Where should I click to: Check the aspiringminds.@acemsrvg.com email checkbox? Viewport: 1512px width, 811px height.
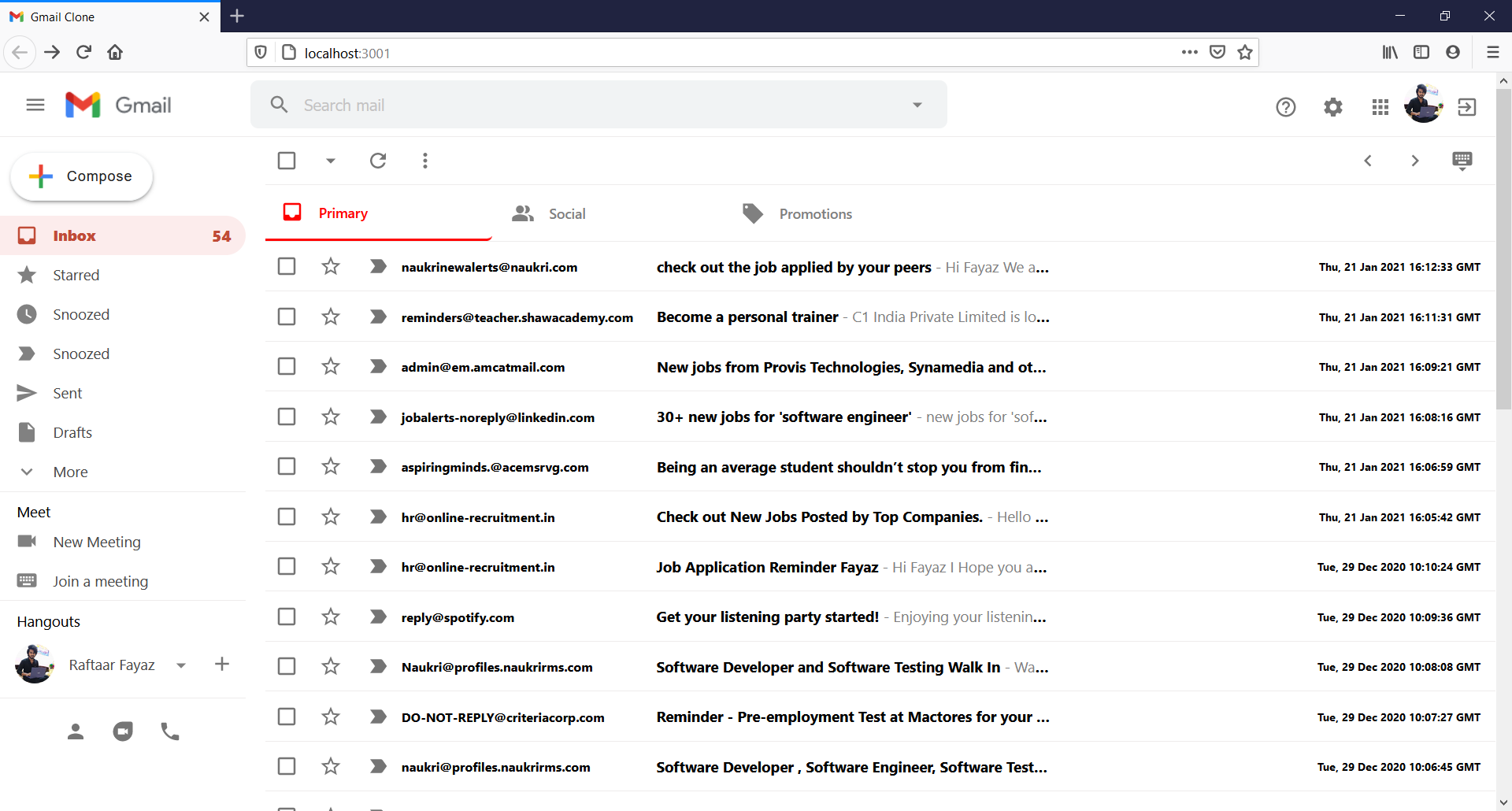coord(287,467)
